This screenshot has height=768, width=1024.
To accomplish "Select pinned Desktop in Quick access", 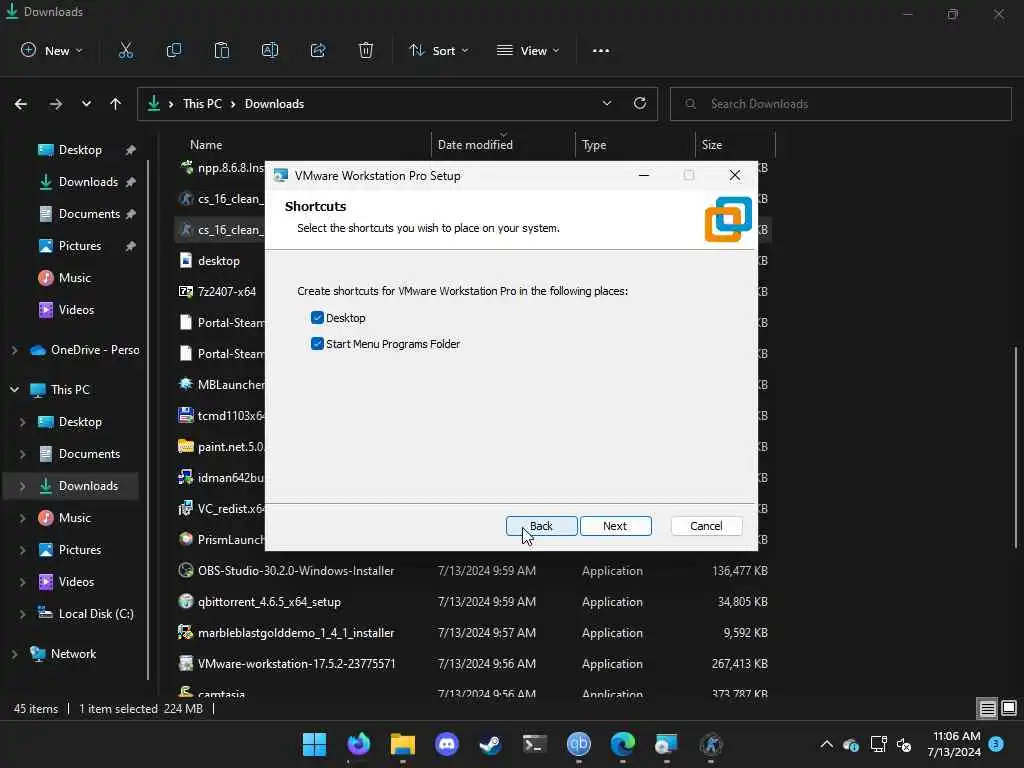I will tap(80, 150).
